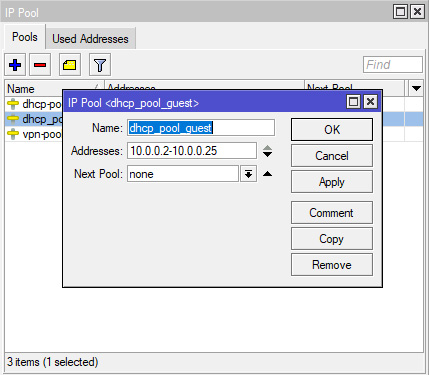
Task: Confirm with the OK button
Action: click(x=332, y=129)
